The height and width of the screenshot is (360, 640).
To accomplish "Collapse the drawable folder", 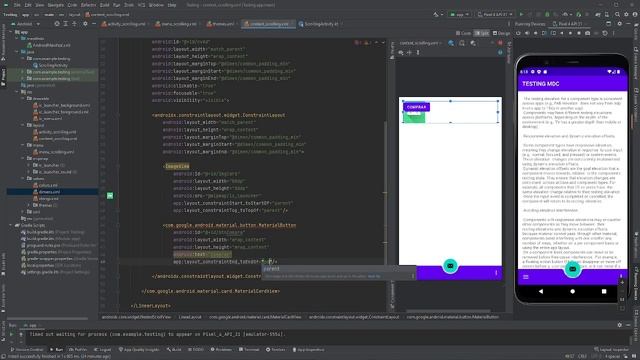I will pos(23,98).
